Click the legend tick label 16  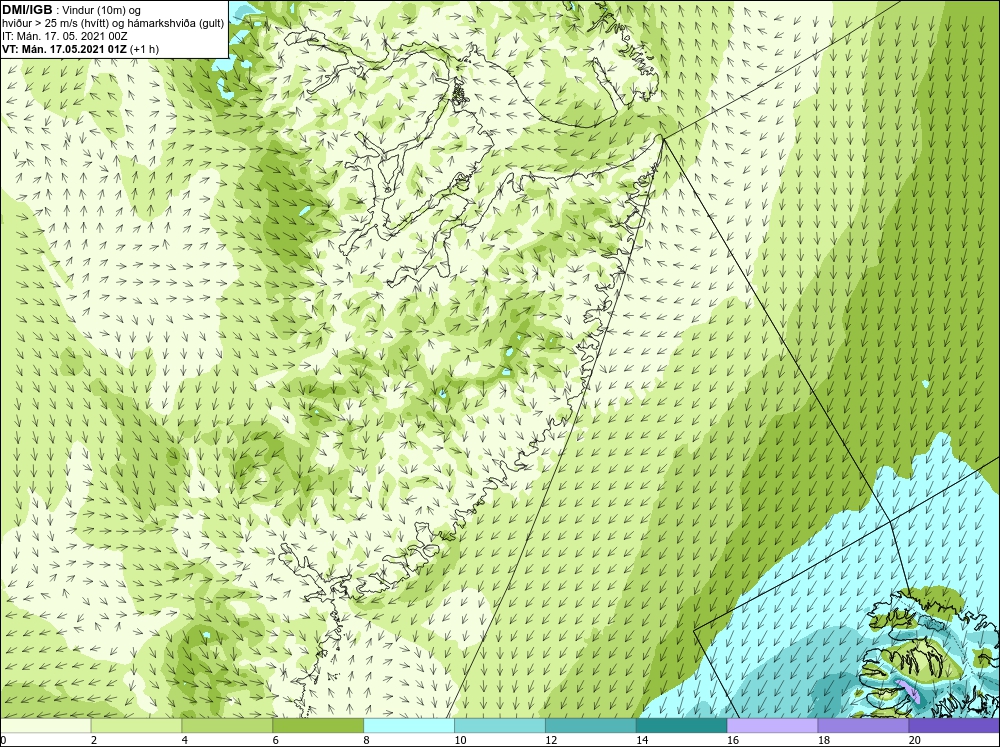(733, 740)
